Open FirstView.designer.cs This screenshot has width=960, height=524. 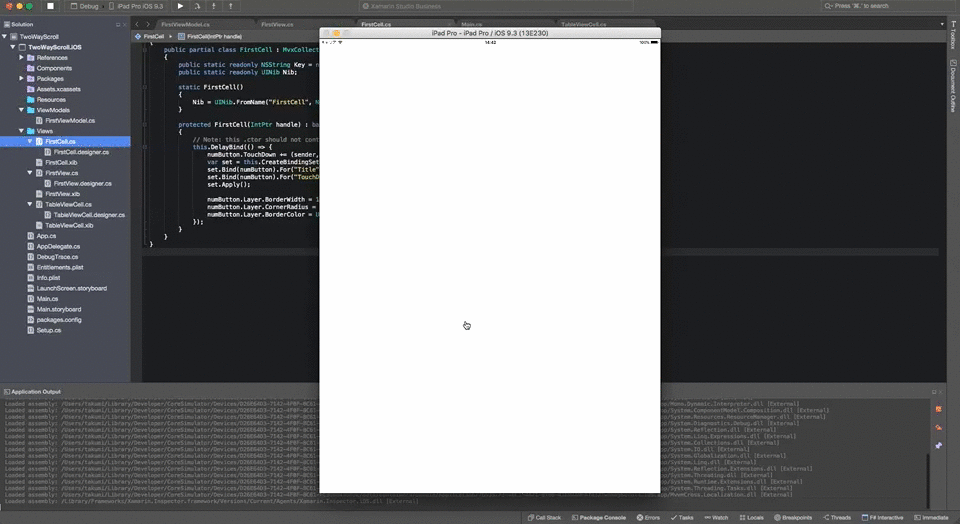pyautogui.click(x=78, y=184)
